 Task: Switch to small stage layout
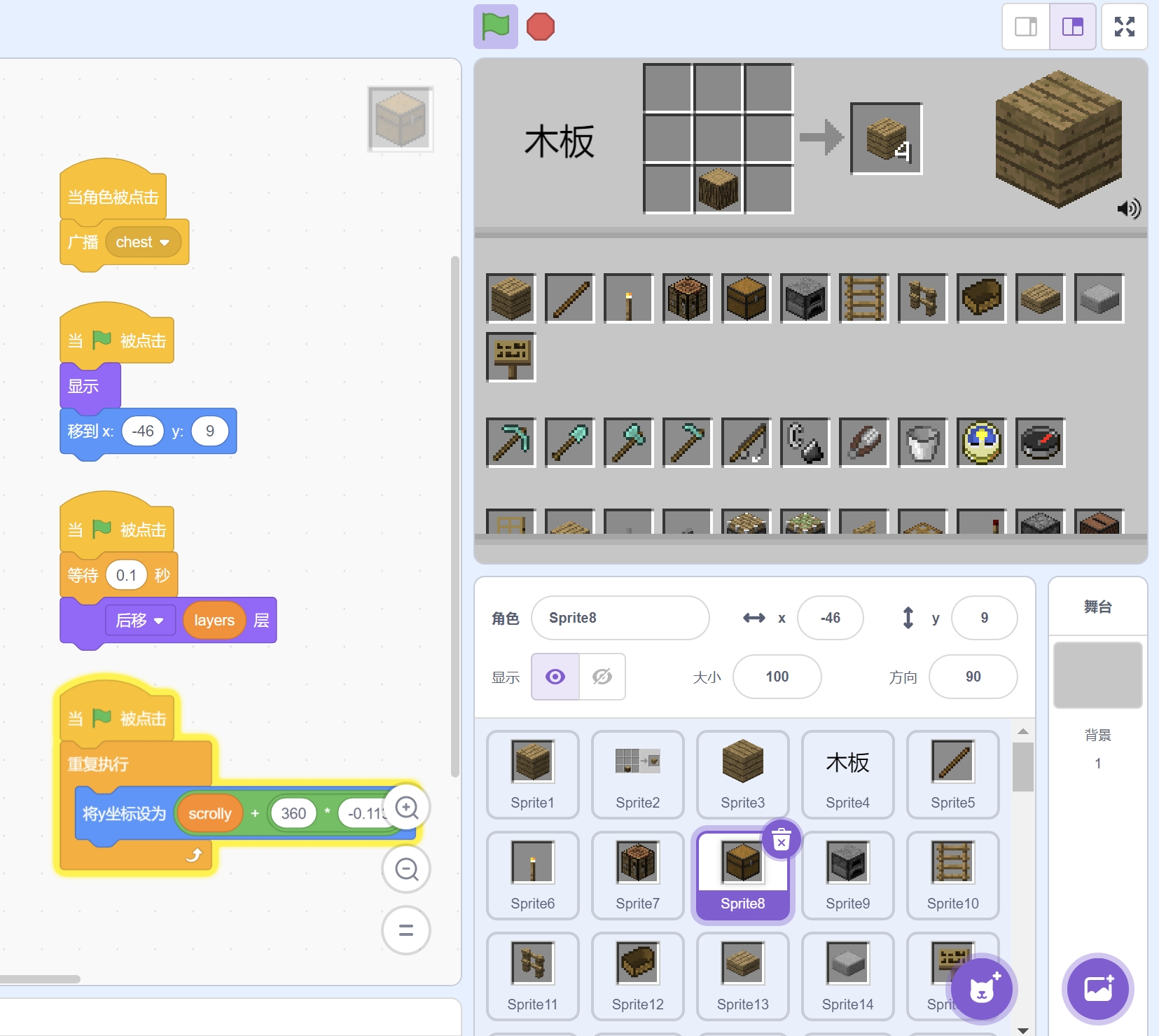pos(1026,27)
